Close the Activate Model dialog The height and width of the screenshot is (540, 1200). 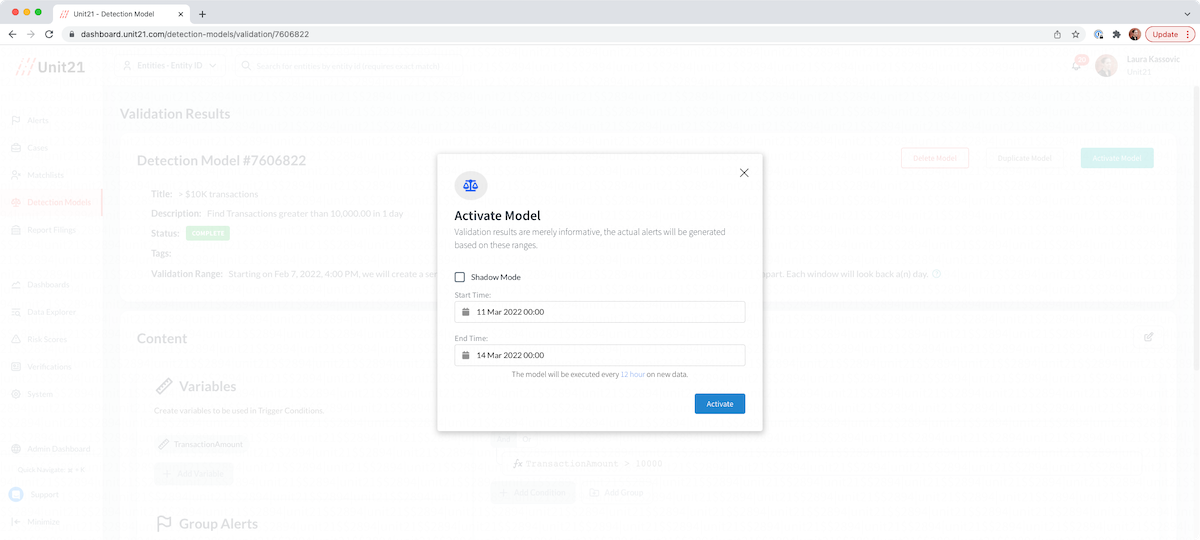(x=744, y=173)
